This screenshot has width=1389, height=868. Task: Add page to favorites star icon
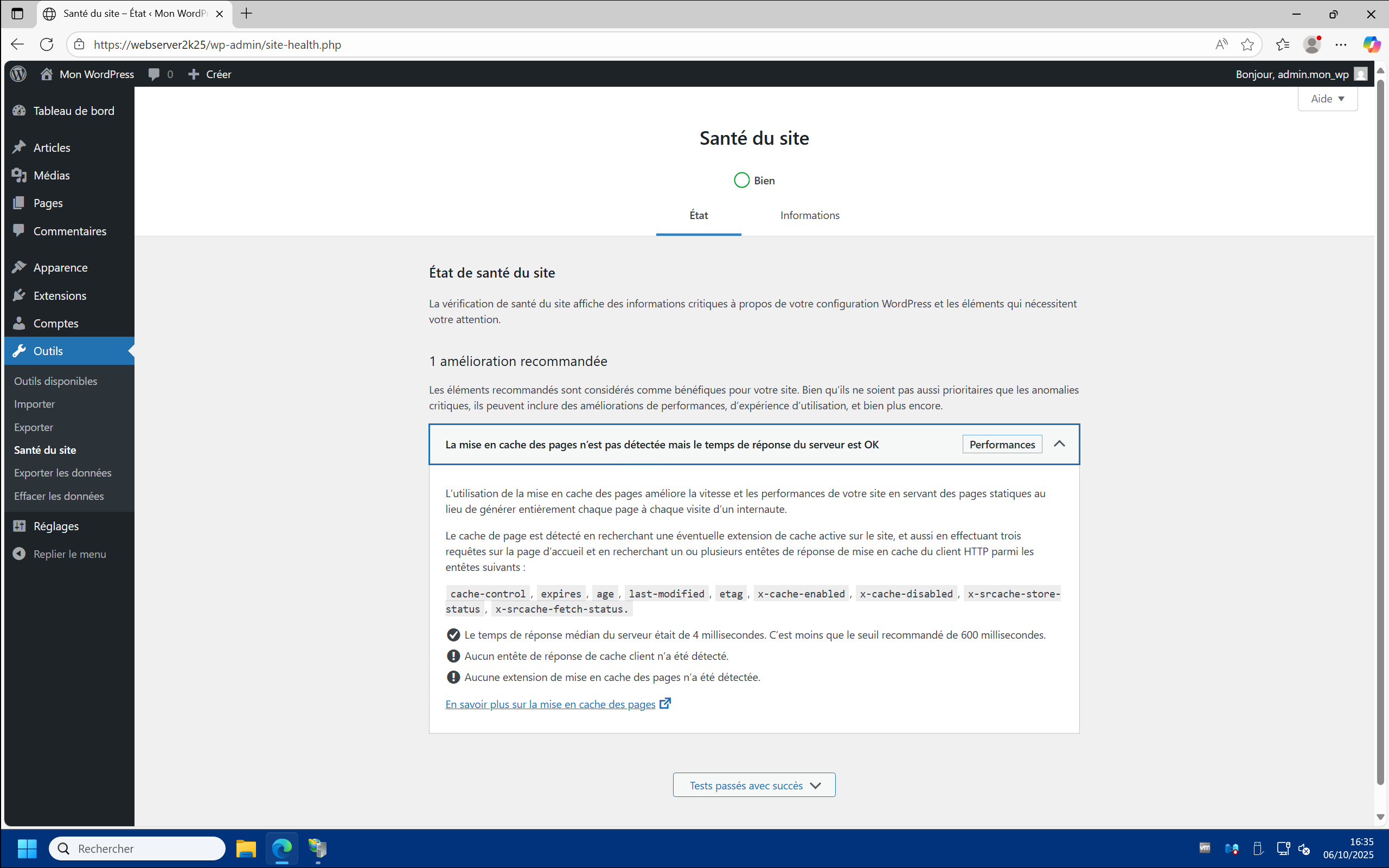click(1246, 44)
